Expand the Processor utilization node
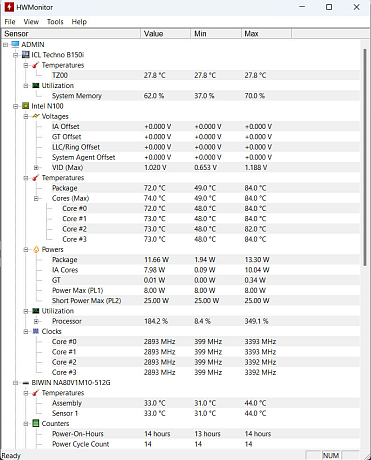 [x=36, y=321]
